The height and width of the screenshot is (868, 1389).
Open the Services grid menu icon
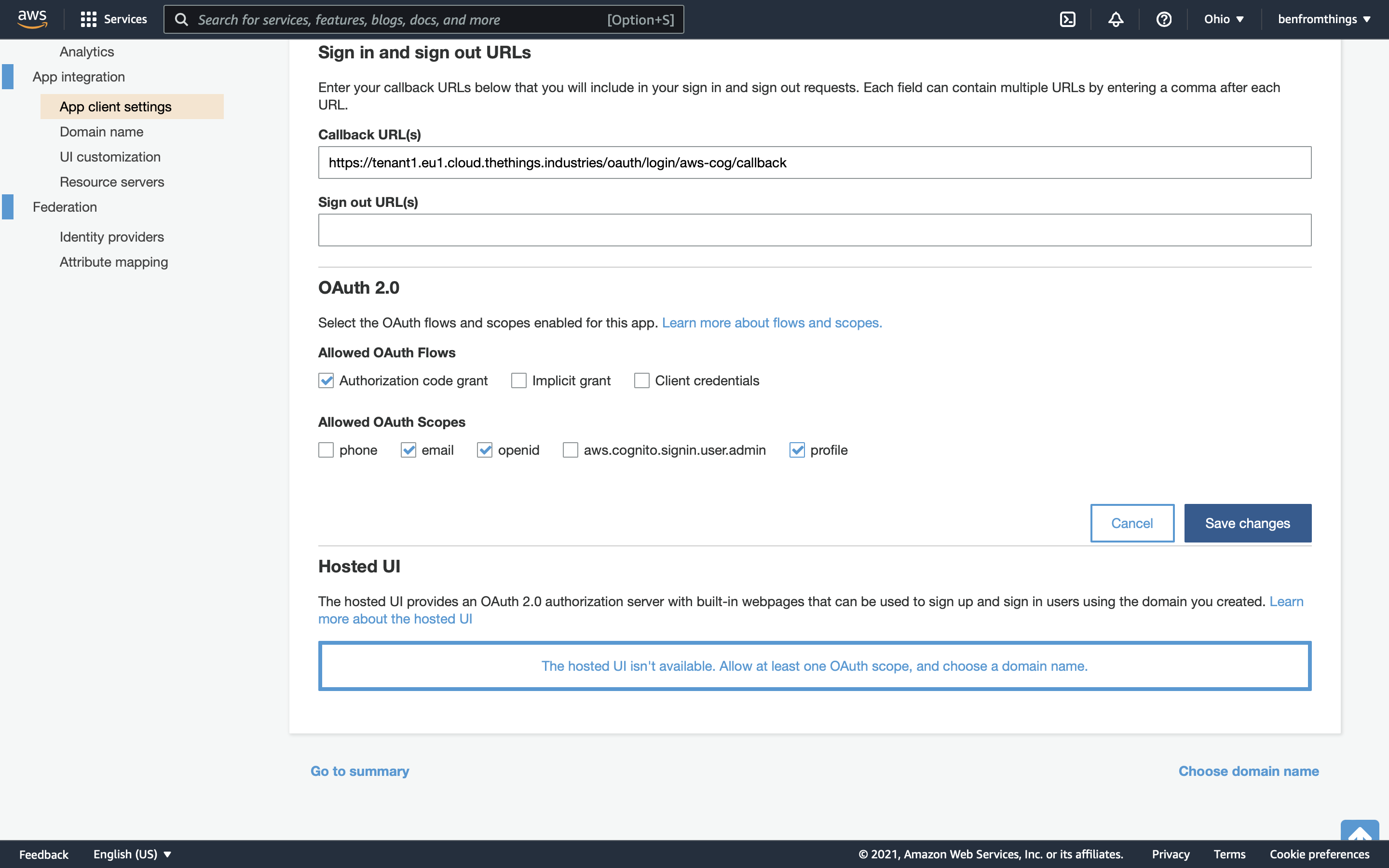(88, 19)
